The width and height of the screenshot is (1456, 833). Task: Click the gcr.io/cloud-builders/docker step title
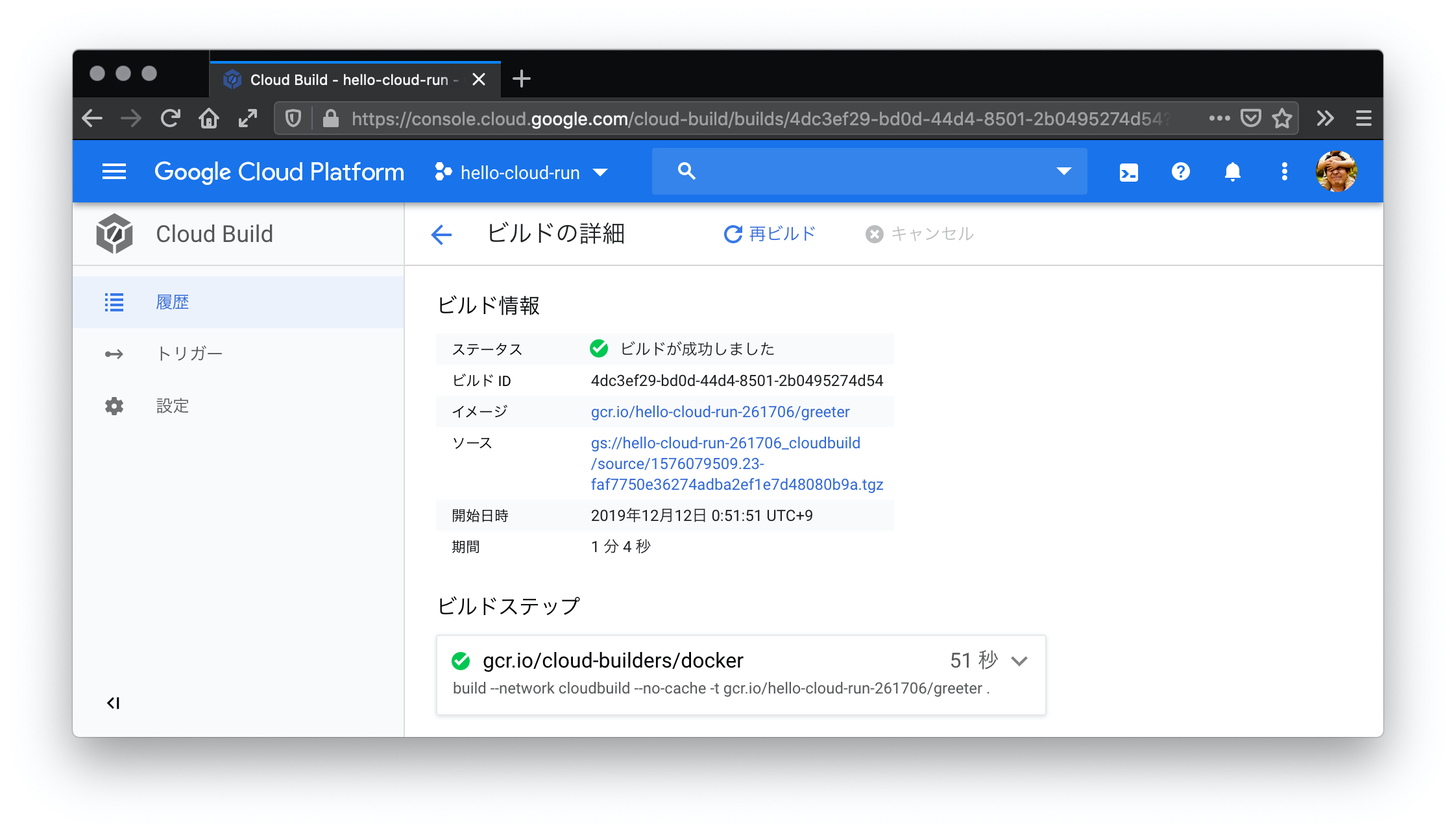[613, 660]
